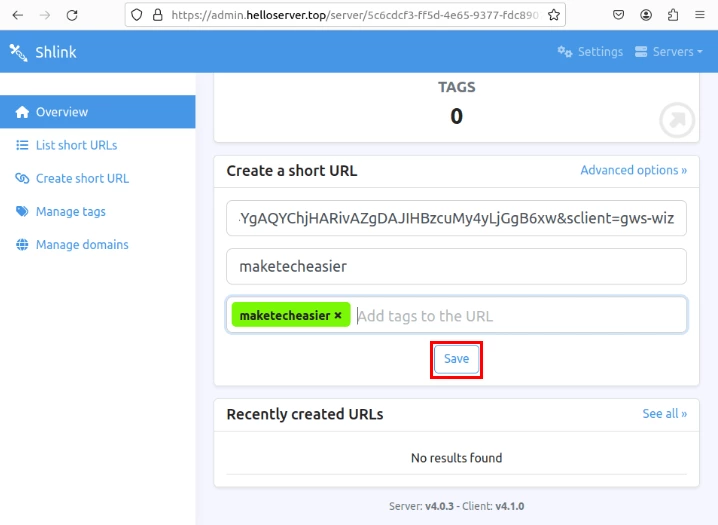Image resolution: width=718 pixels, height=525 pixels.
Task: Go back with the browser back arrow
Action: [x=17, y=15]
